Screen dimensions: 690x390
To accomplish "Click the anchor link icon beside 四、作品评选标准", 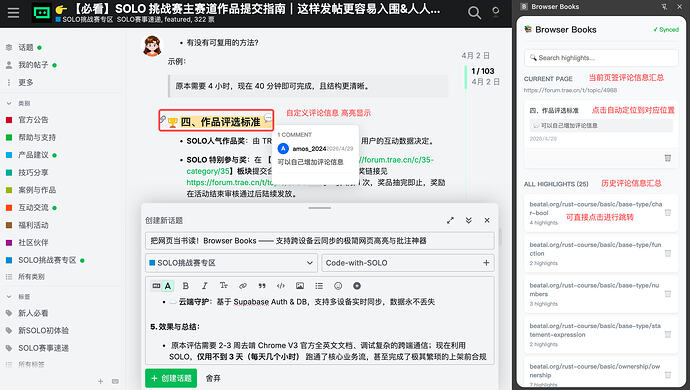I will pyautogui.click(x=163, y=119).
